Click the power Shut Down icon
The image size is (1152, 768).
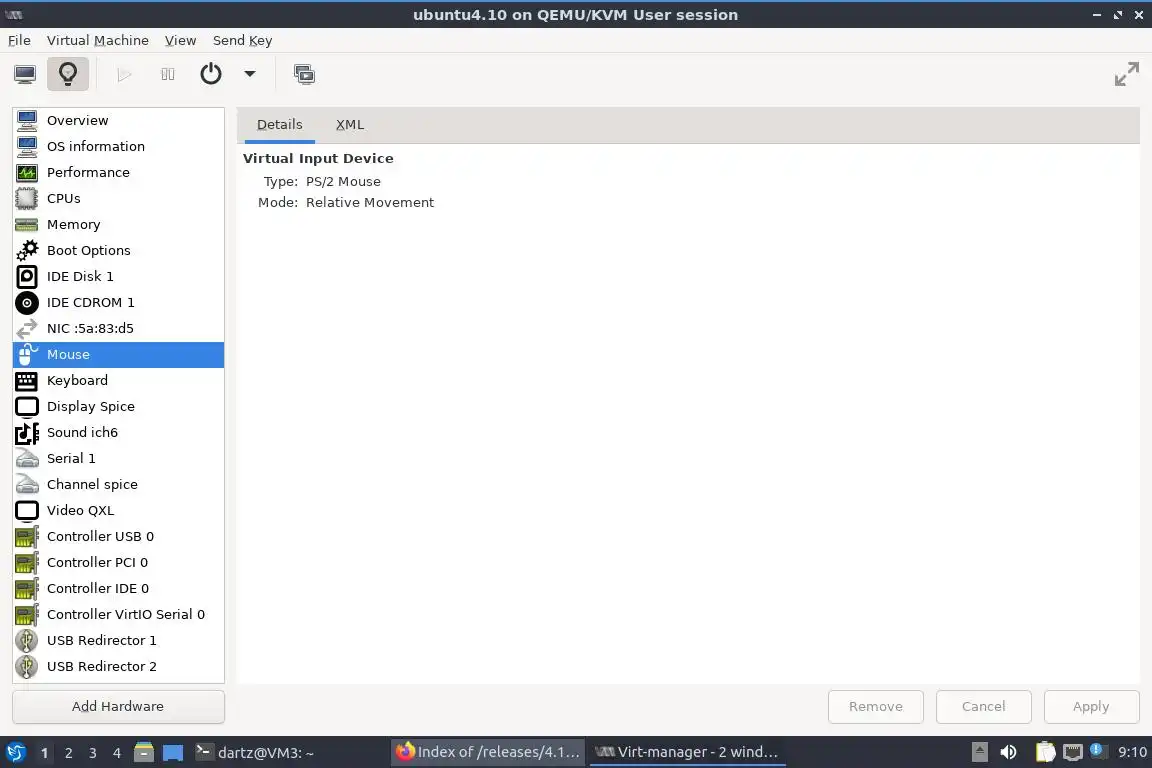[211, 74]
